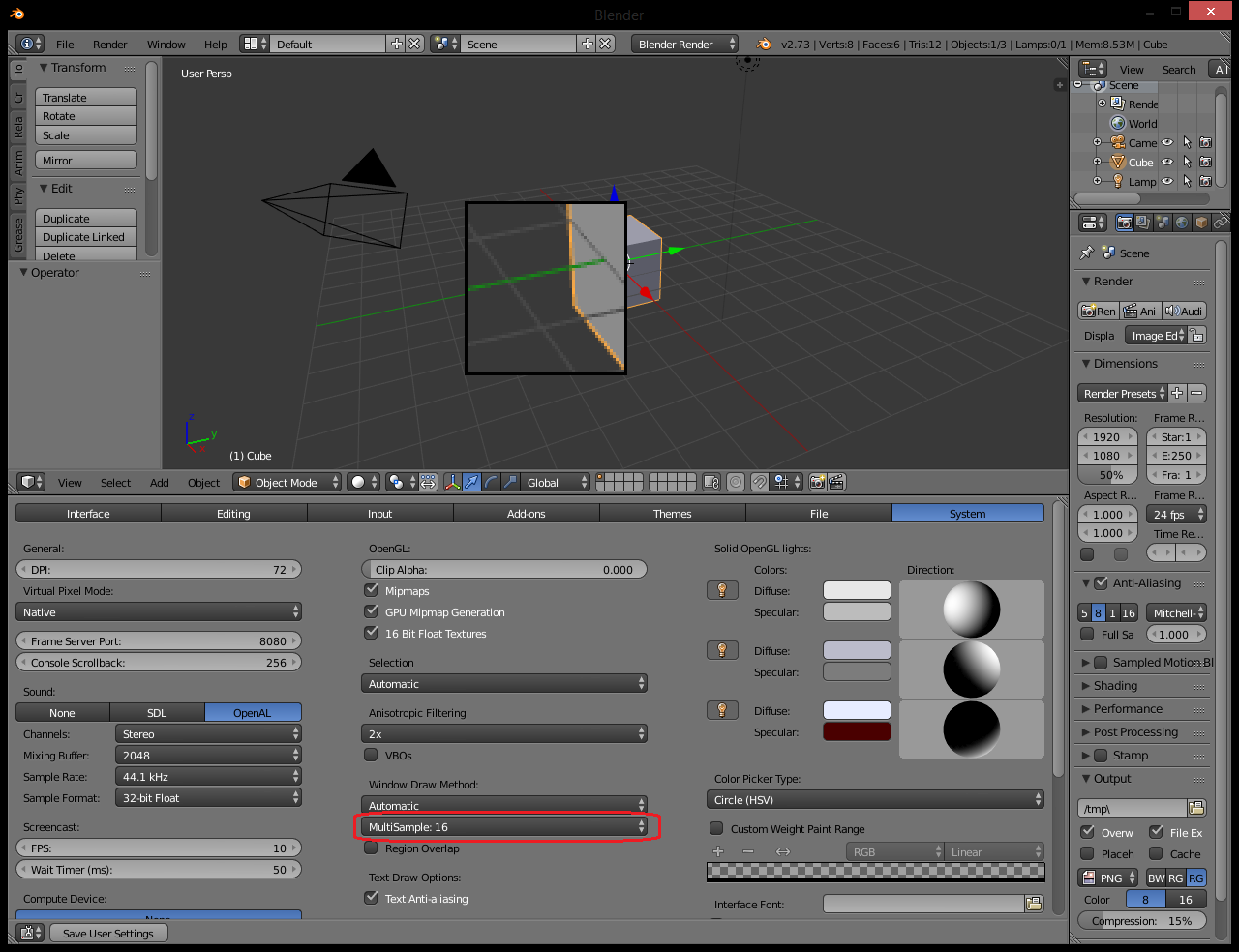Click the translate manipulator arrow icon

471,482
